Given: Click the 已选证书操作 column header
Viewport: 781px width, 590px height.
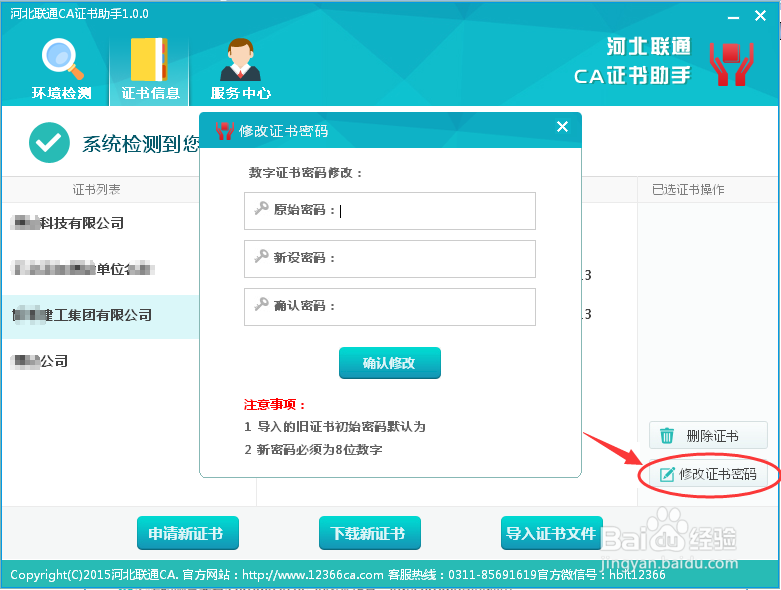Looking at the screenshot, I should pos(688,189).
